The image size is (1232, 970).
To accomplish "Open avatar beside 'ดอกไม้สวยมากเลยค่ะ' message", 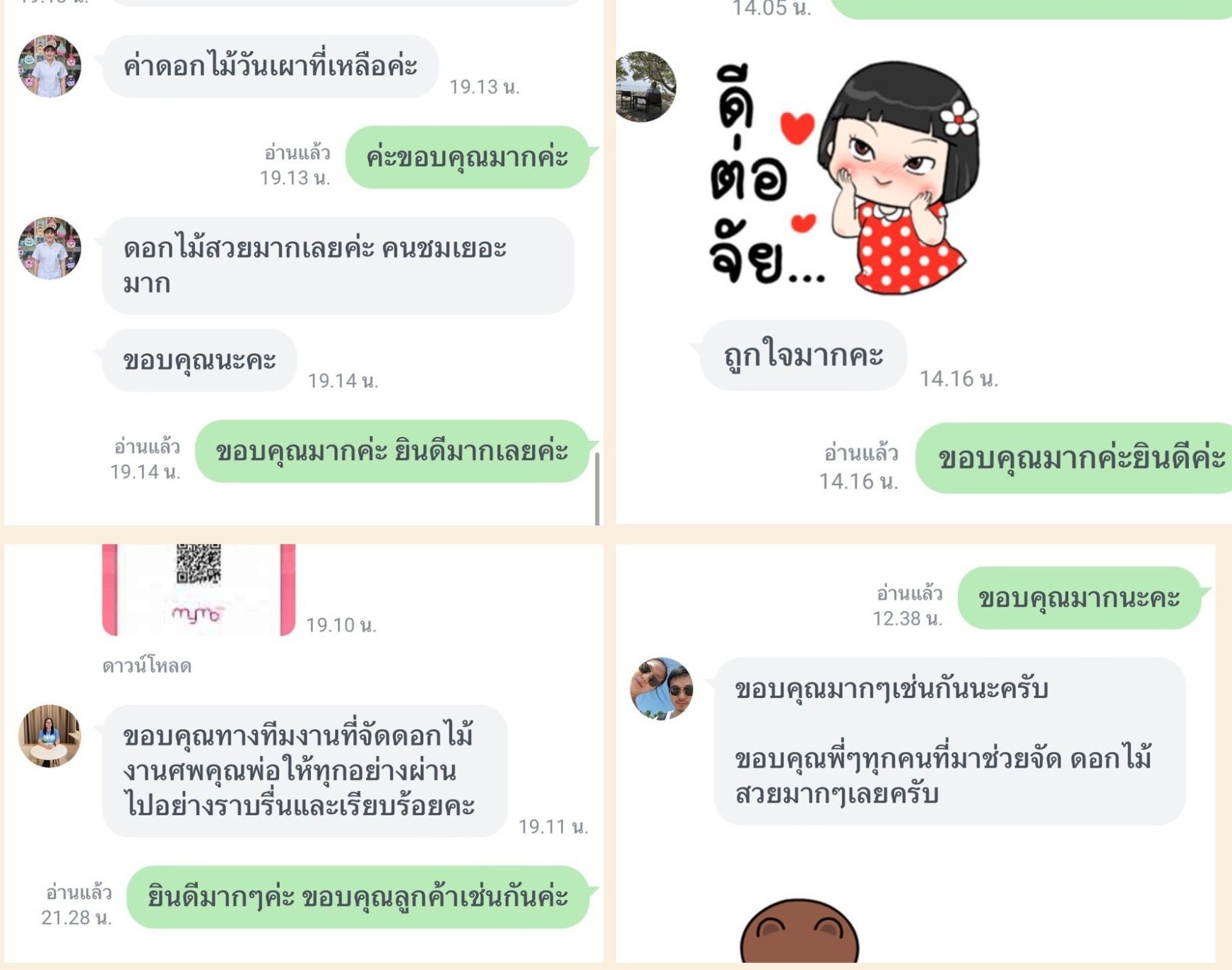I will tap(49, 248).
